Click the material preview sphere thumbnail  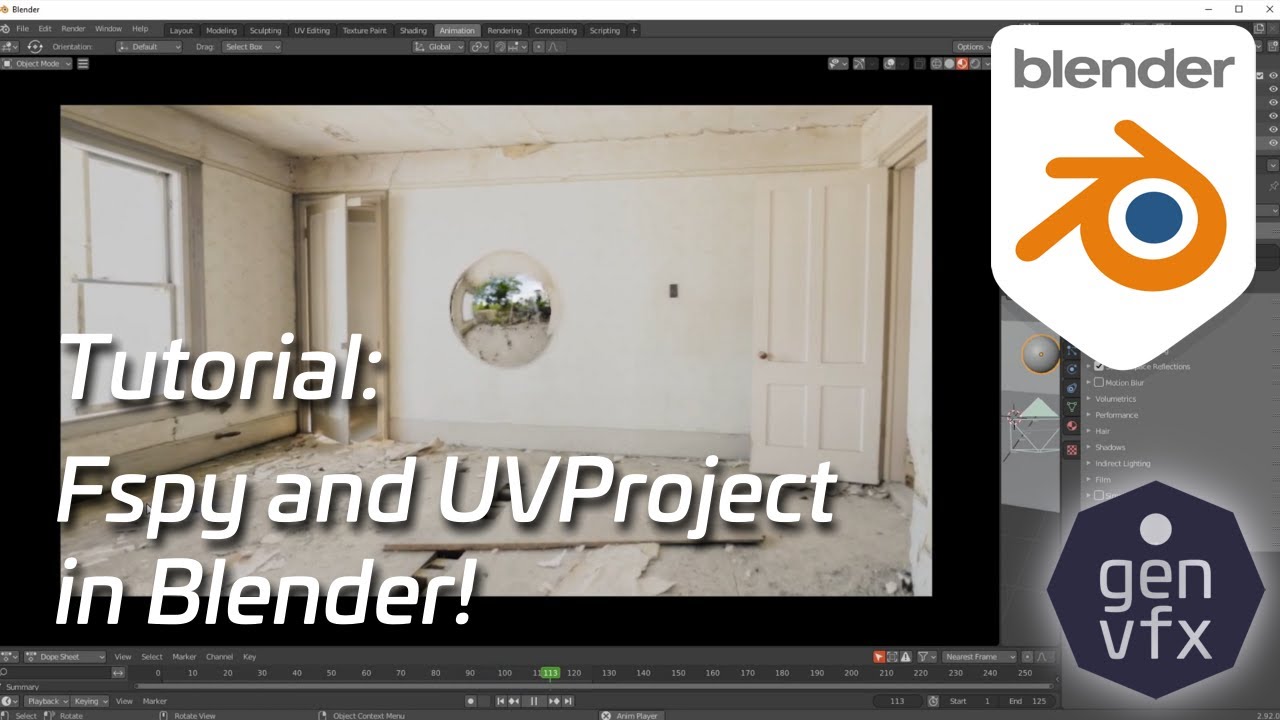click(1041, 354)
